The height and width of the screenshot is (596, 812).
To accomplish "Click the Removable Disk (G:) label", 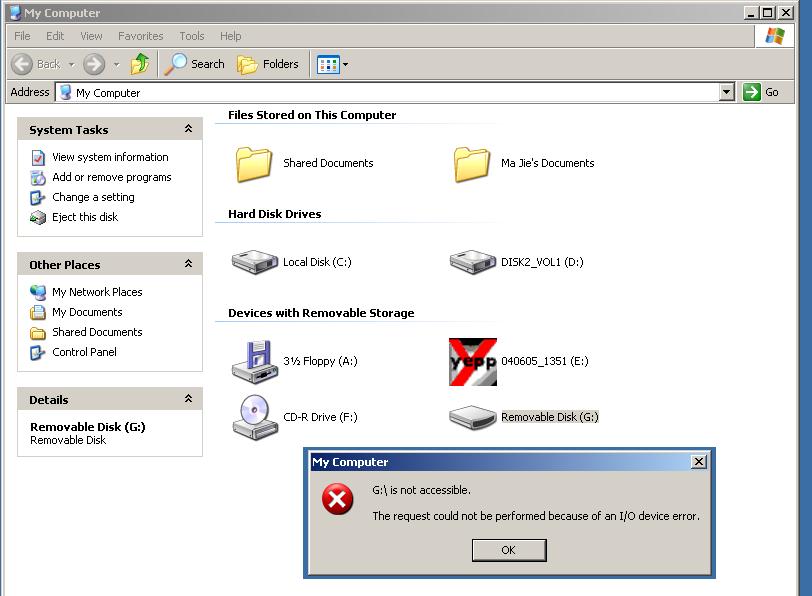I will tap(549, 417).
